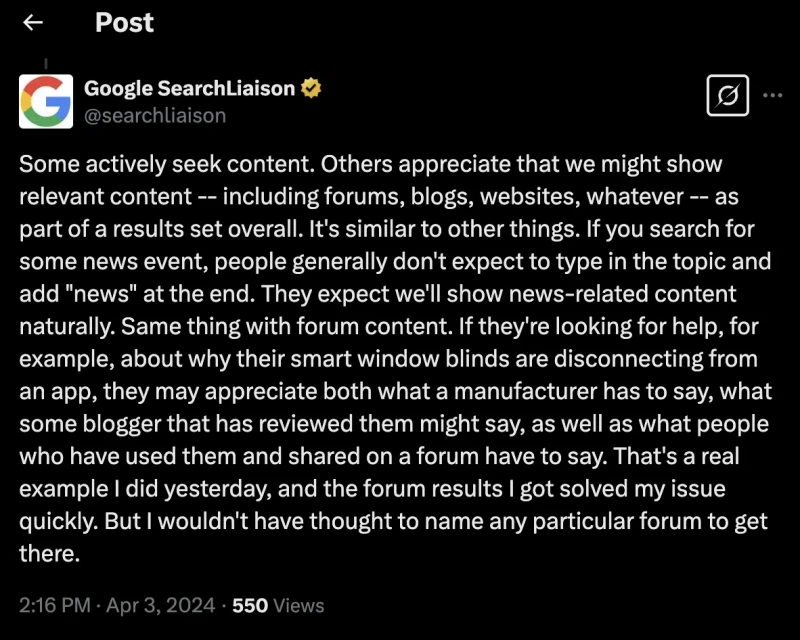The height and width of the screenshot is (640, 800).
Task: Click the line beginning 'naturally. Same thing with forum'
Action: 389,327
